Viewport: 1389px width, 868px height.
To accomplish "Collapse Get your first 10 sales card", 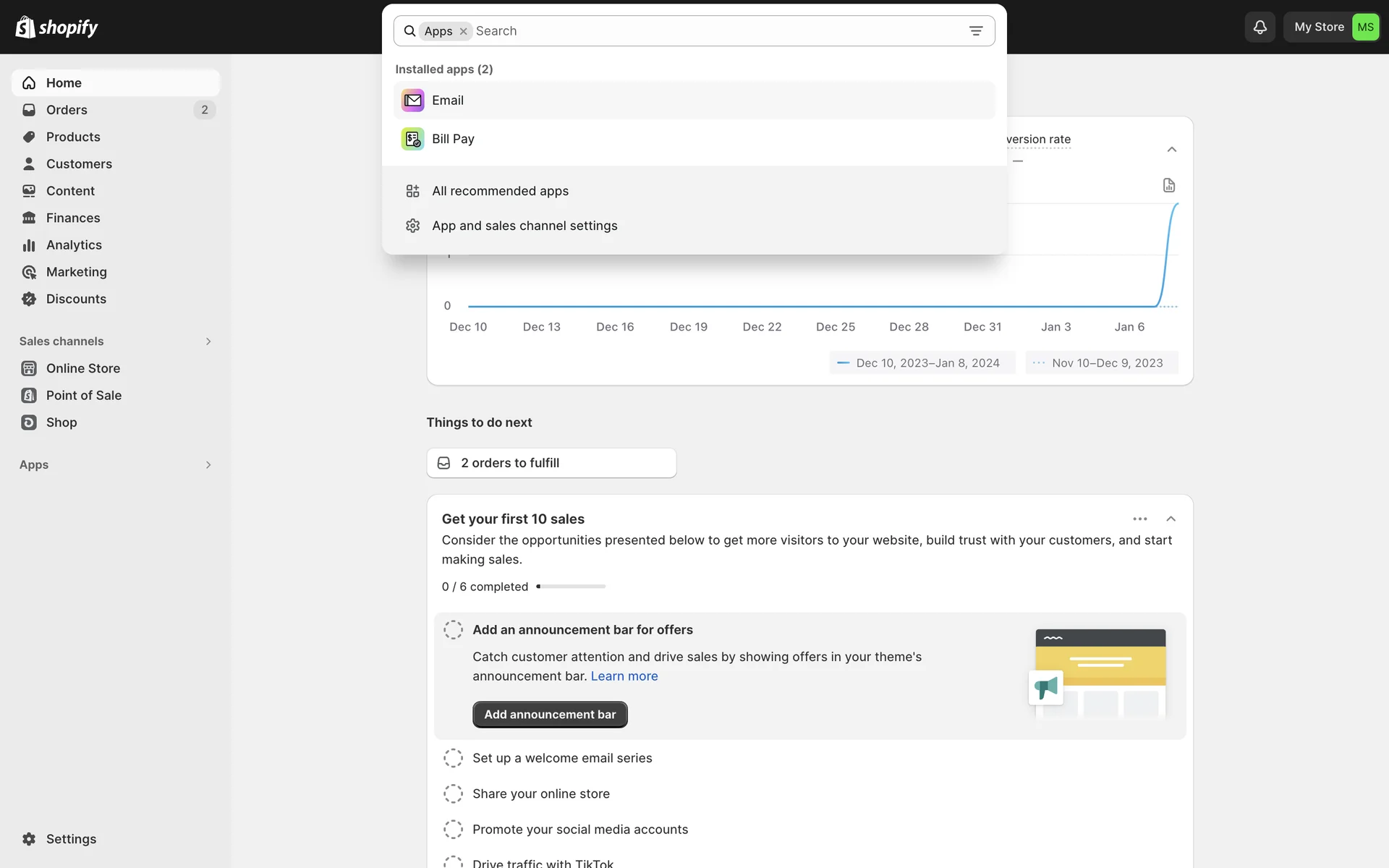I will click(x=1171, y=519).
